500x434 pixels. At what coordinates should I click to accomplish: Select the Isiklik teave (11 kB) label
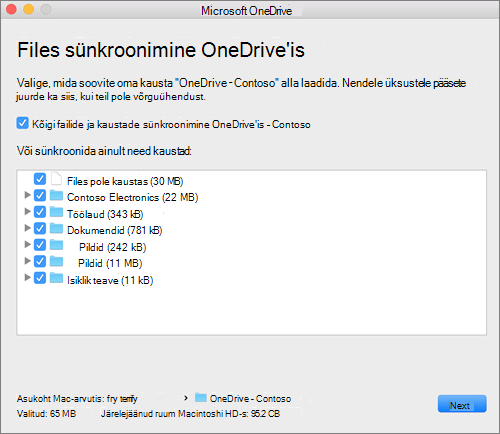point(110,280)
